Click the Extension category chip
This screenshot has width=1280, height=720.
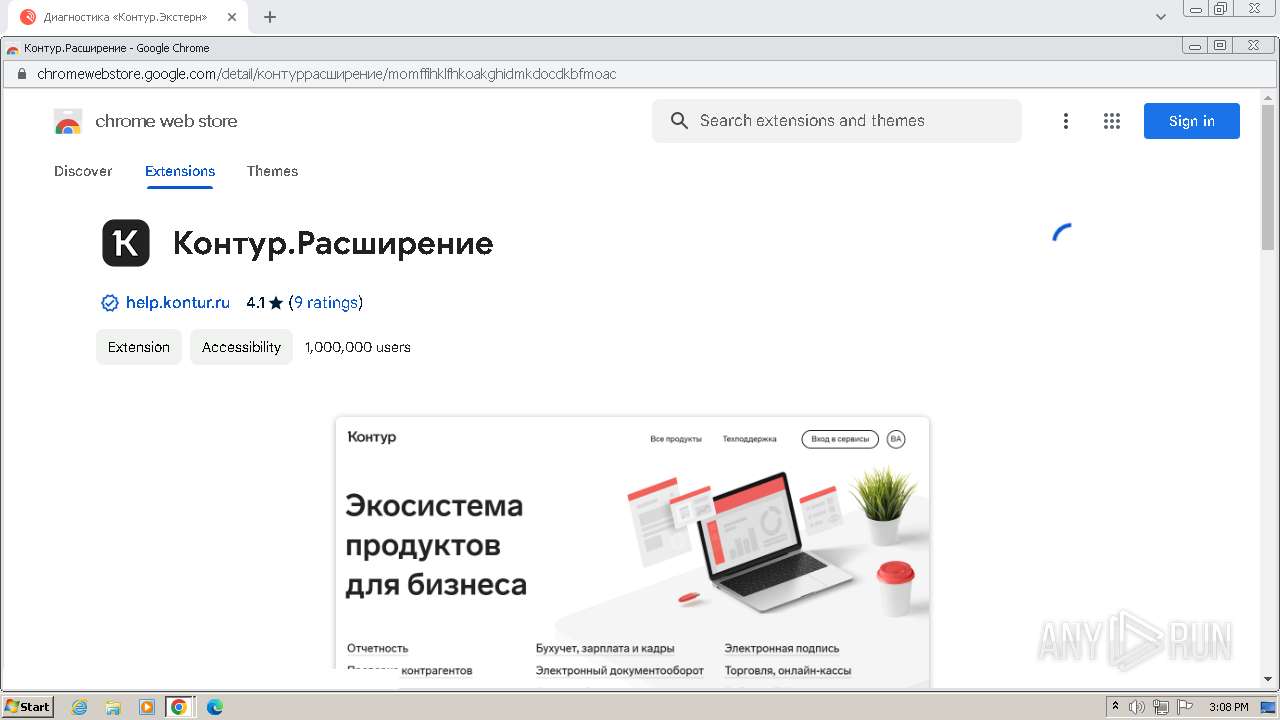pos(139,347)
